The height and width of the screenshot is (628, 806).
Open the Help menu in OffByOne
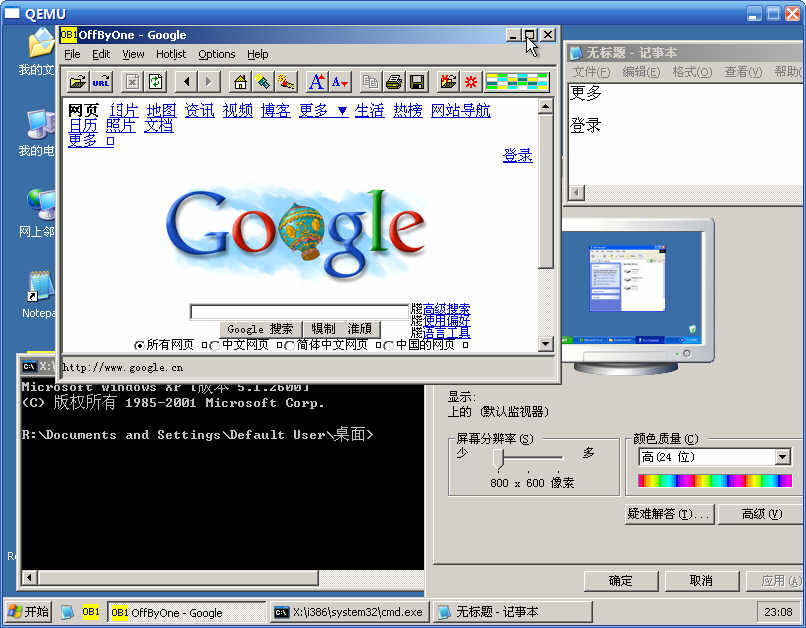tap(258, 54)
